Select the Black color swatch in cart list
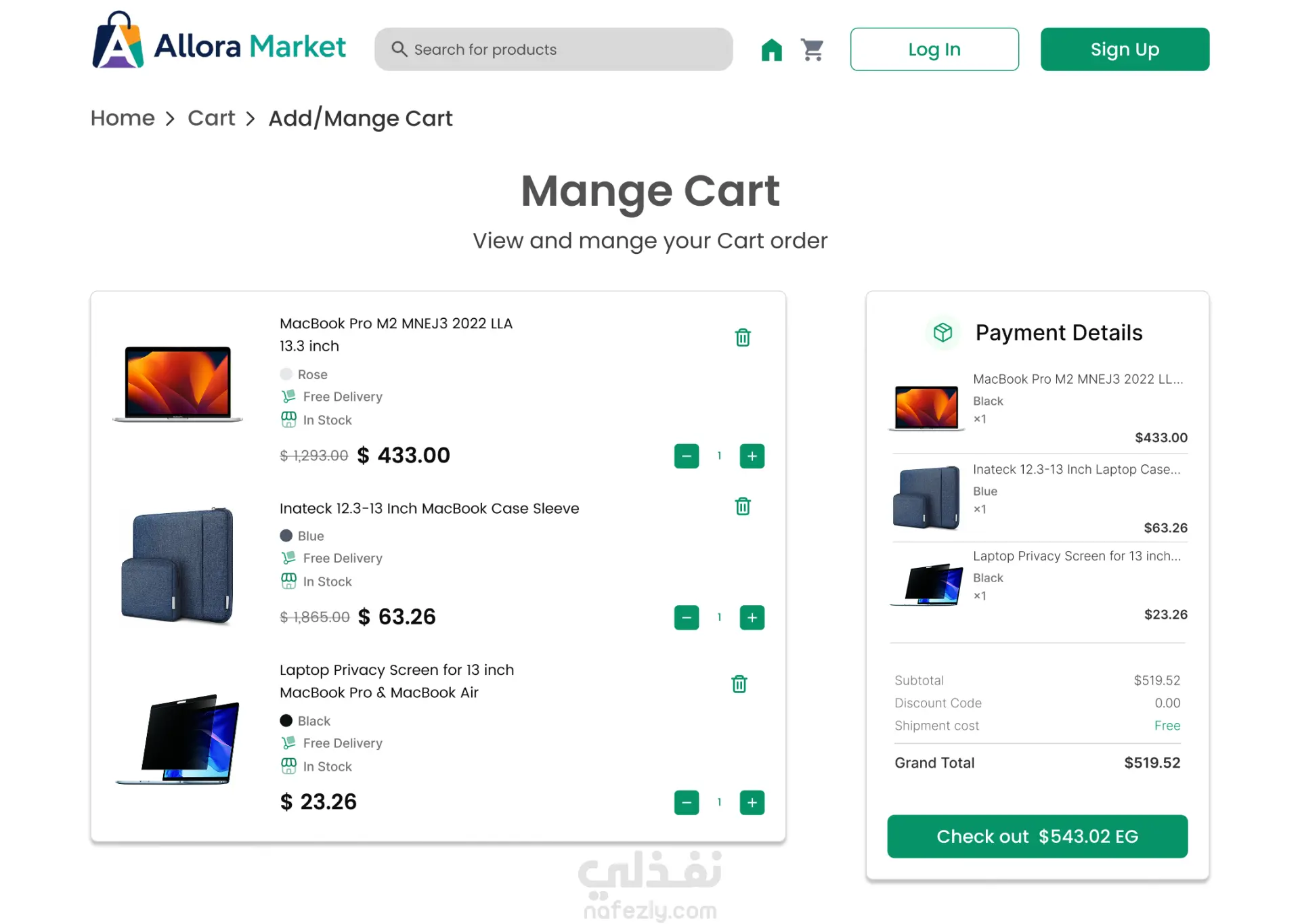 point(286,720)
